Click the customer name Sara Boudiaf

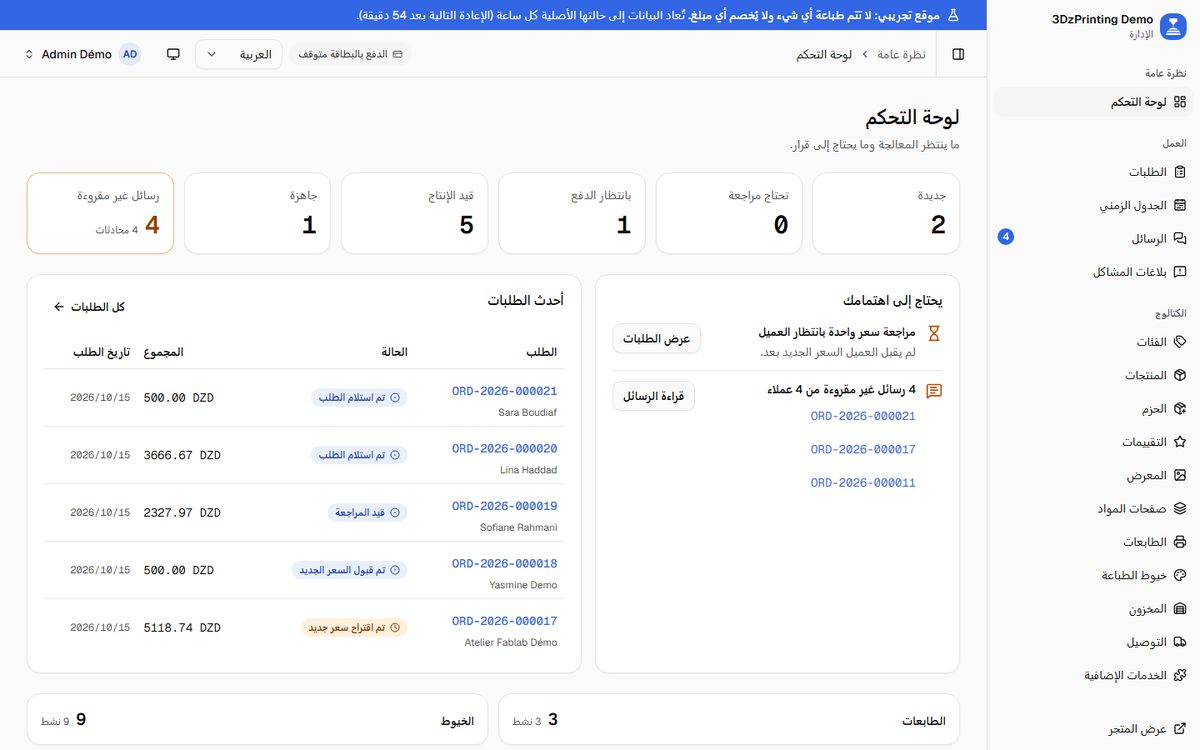coord(527,412)
